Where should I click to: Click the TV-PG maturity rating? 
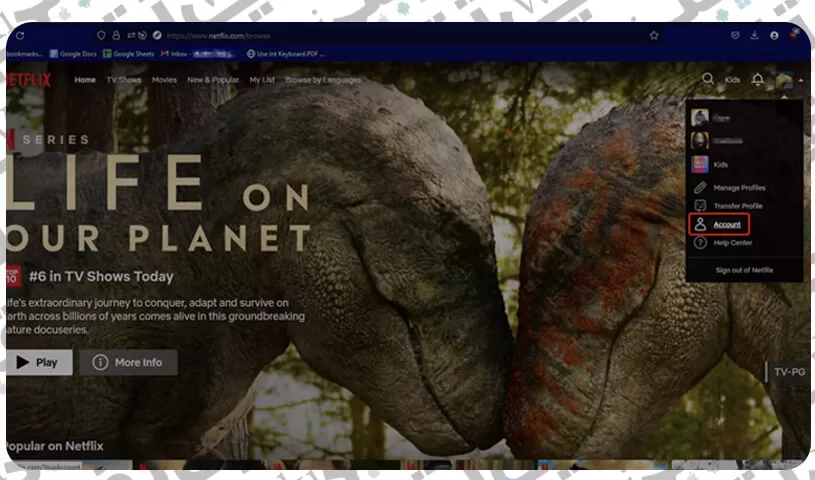pyautogui.click(x=789, y=372)
